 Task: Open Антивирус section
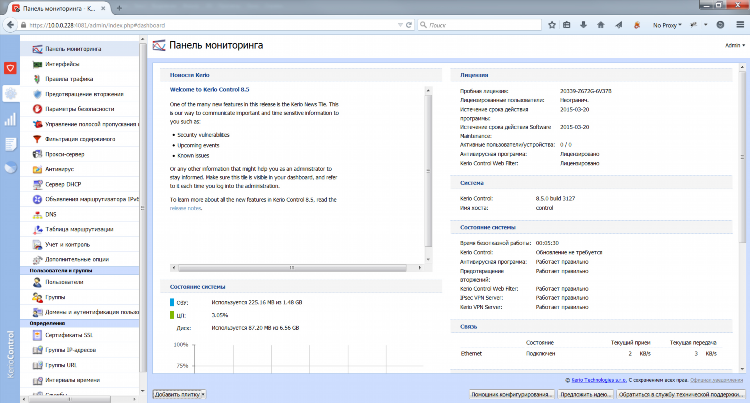click(x=59, y=169)
